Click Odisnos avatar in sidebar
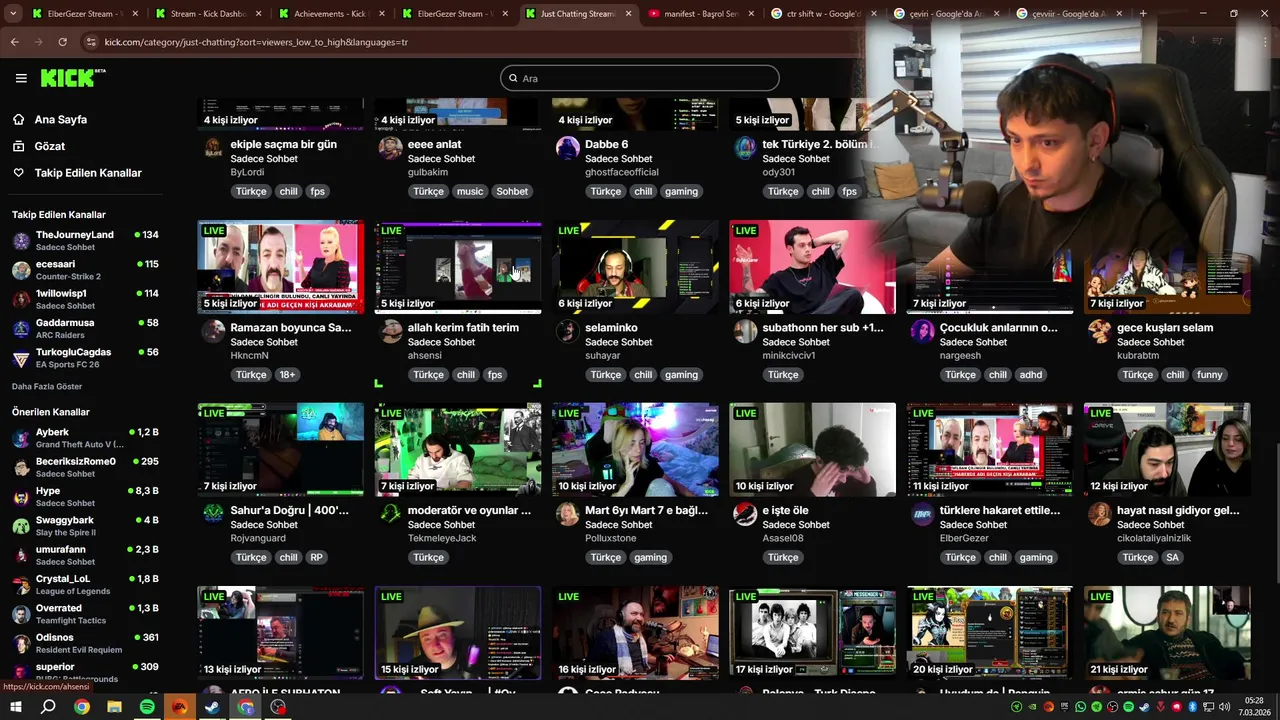 click(x=21, y=643)
